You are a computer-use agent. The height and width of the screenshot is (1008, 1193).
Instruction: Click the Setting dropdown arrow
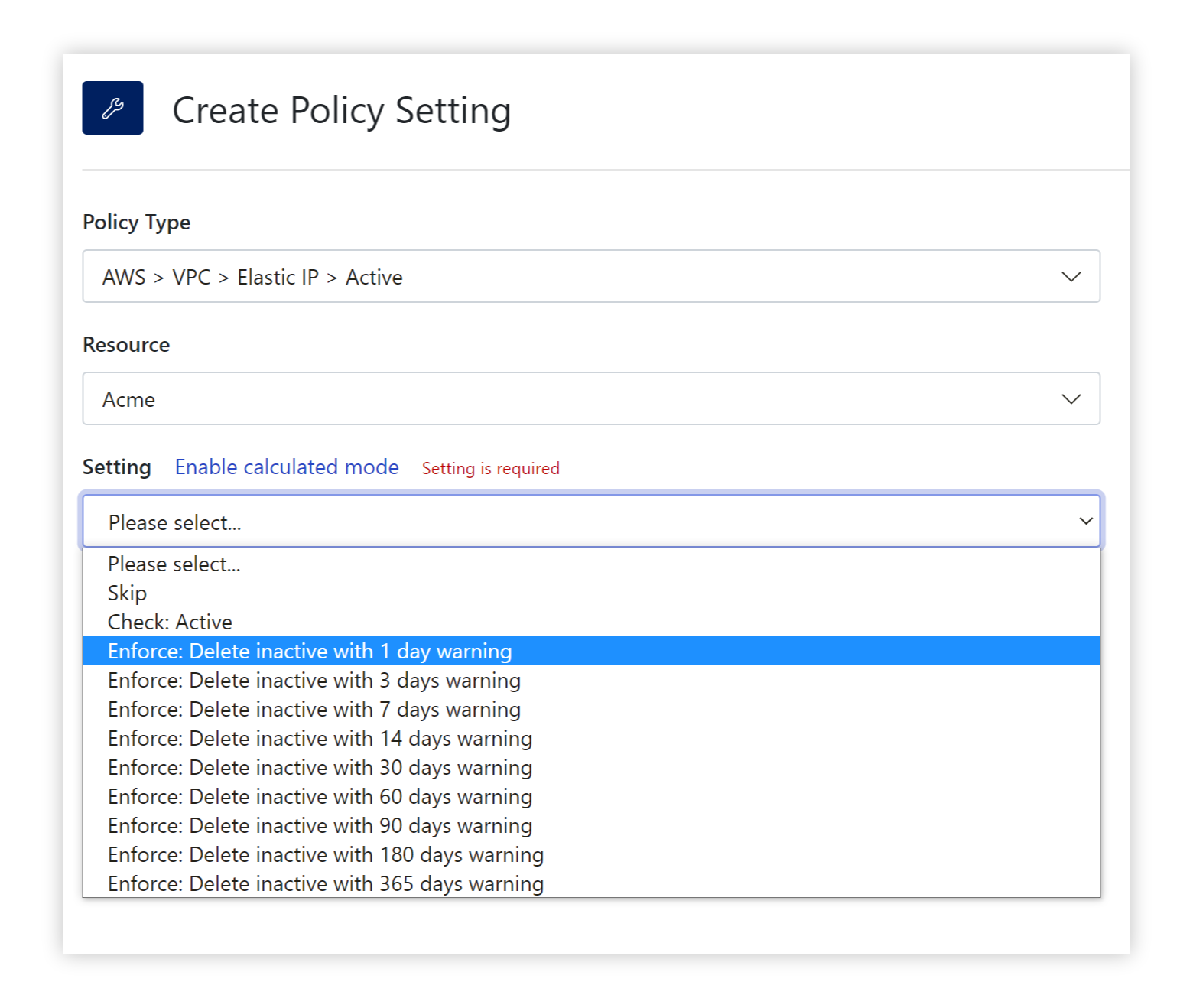[x=1085, y=521]
